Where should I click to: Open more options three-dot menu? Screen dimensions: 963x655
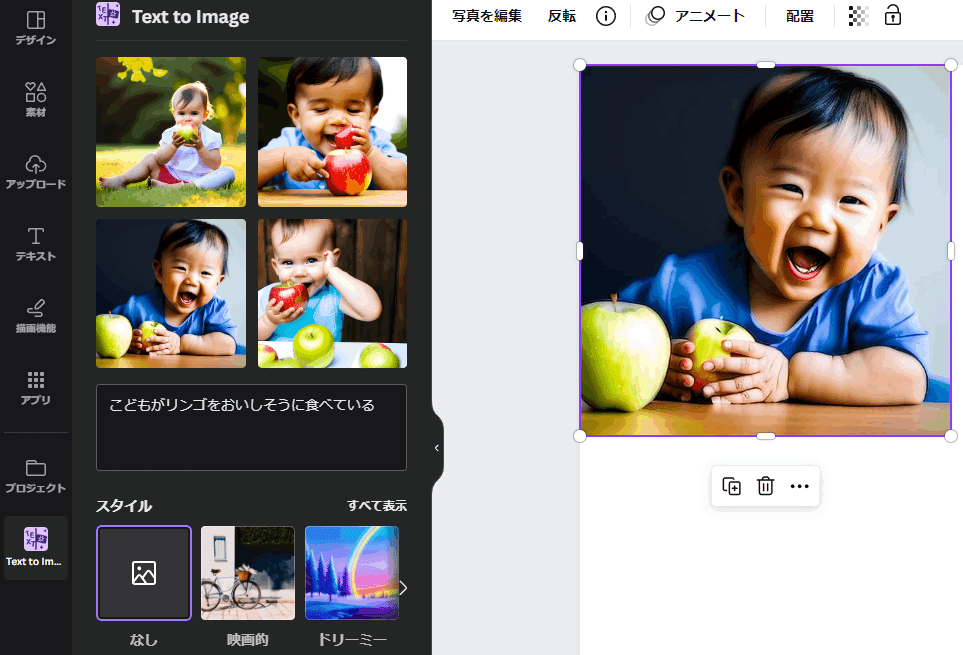(x=799, y=486)
